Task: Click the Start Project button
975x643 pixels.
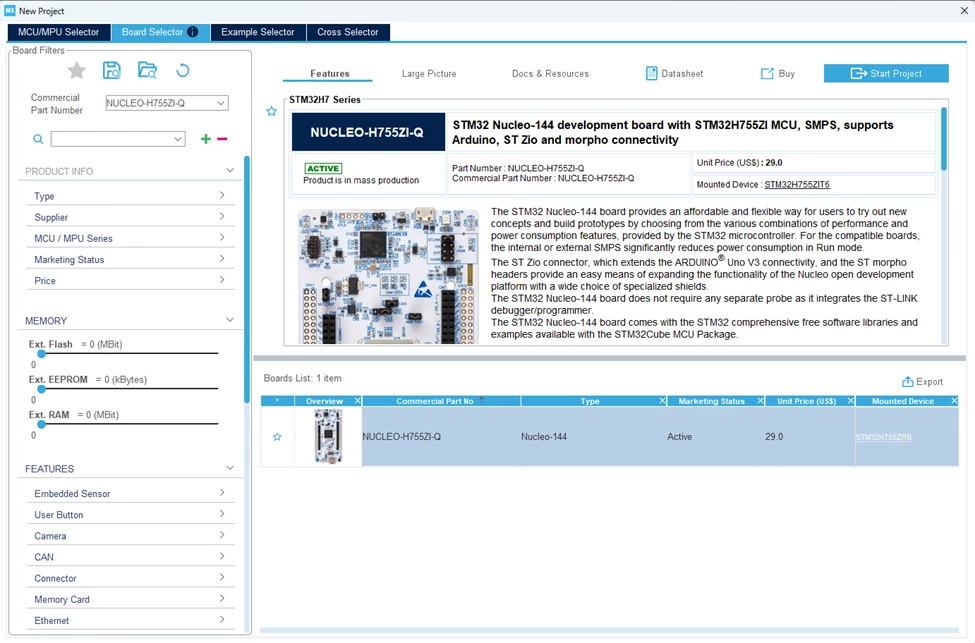Action: click(886, 73)
